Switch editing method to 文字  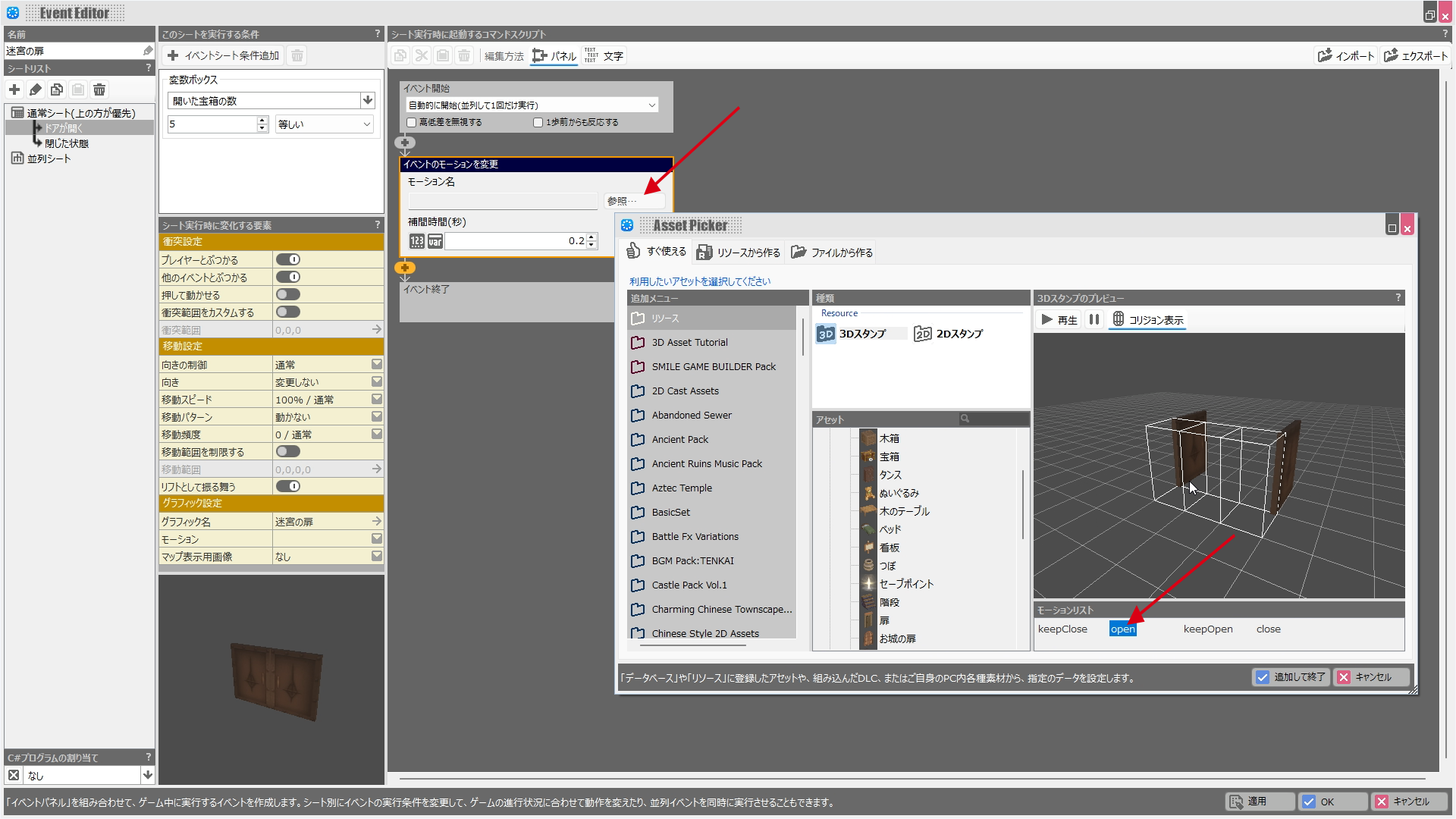point(604,55)
